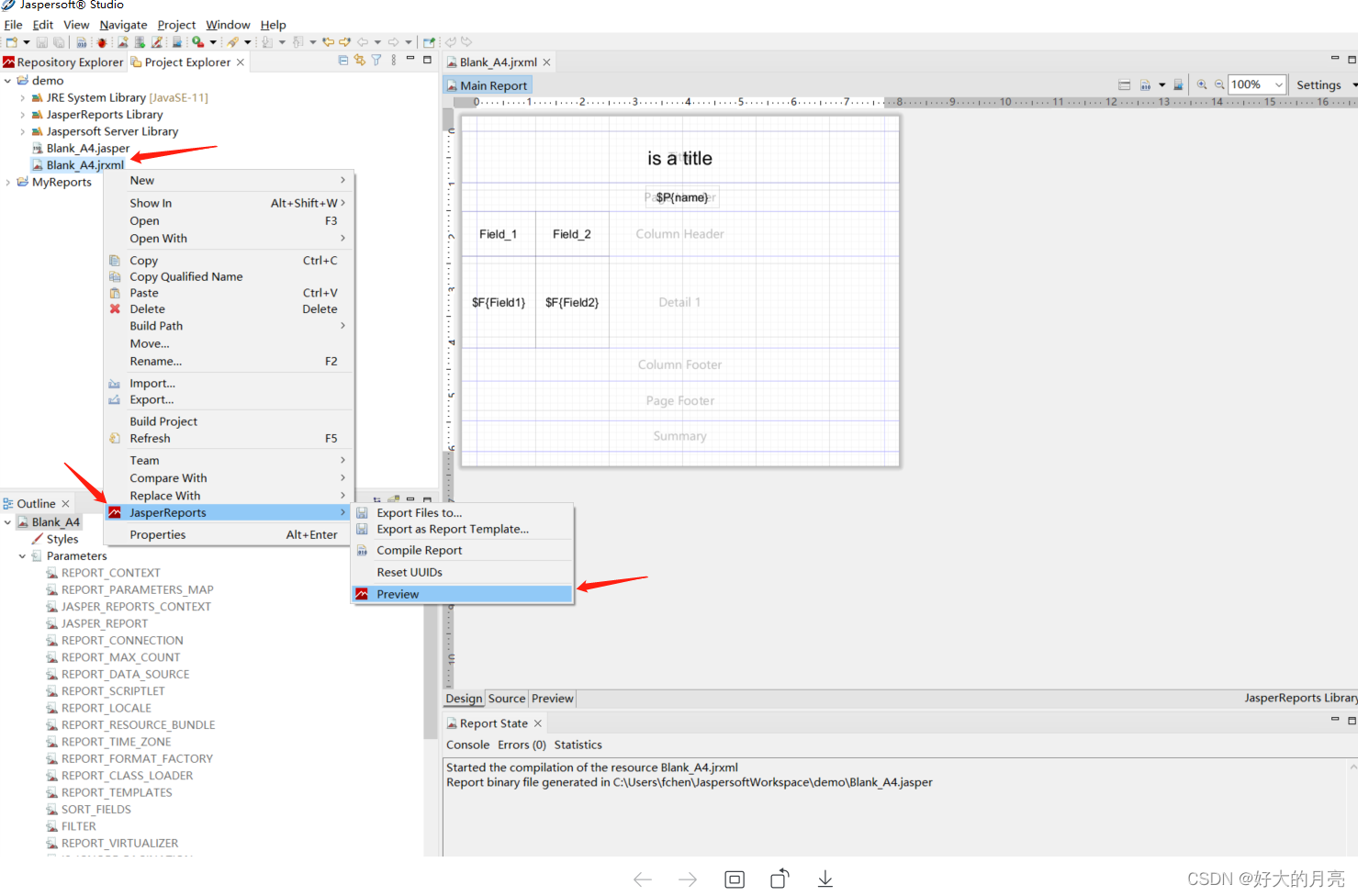Click the rotate icon at the bottom of the screen

point(780,879)
